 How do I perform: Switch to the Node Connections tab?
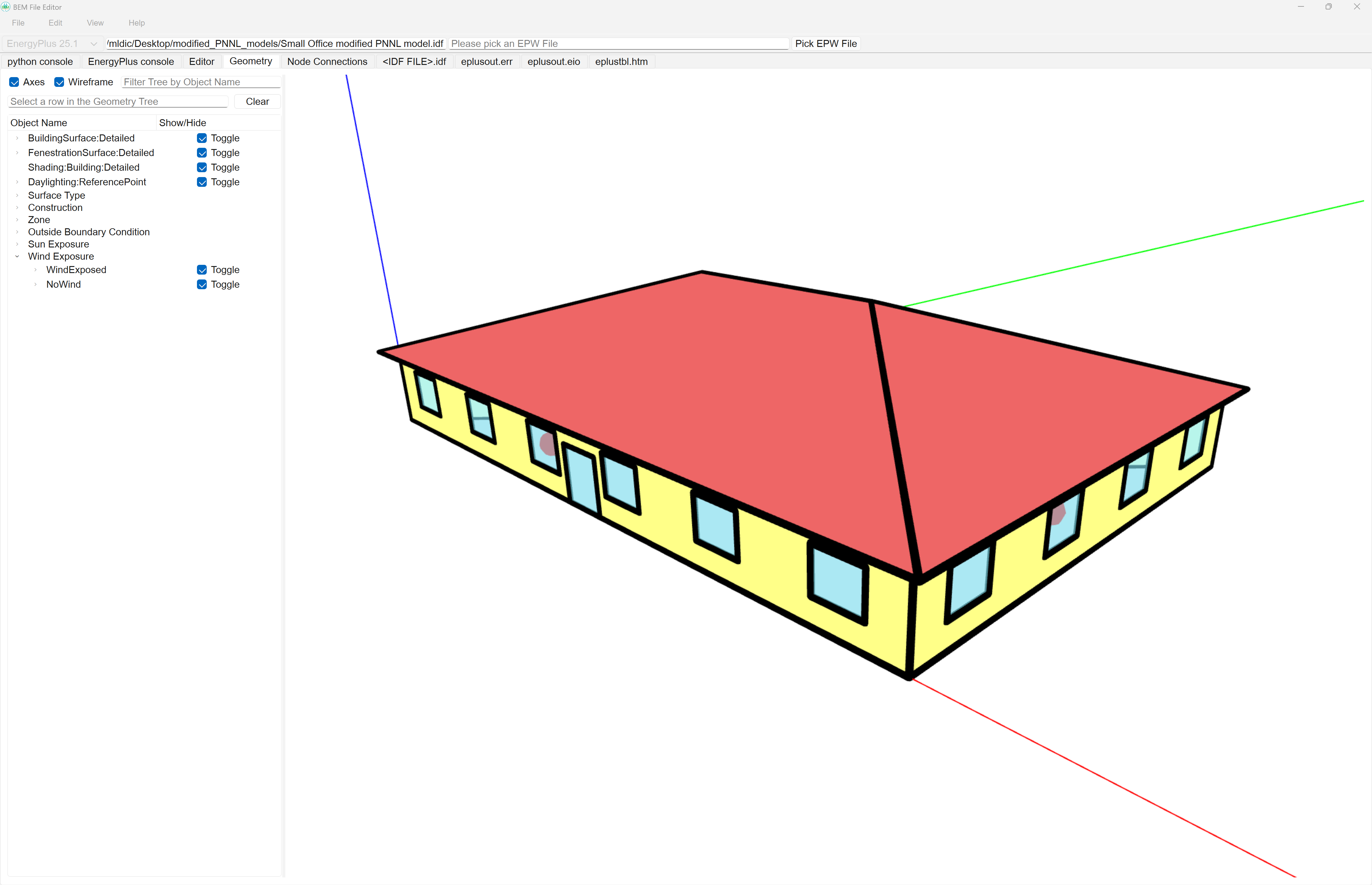click(x=327, y=62)
